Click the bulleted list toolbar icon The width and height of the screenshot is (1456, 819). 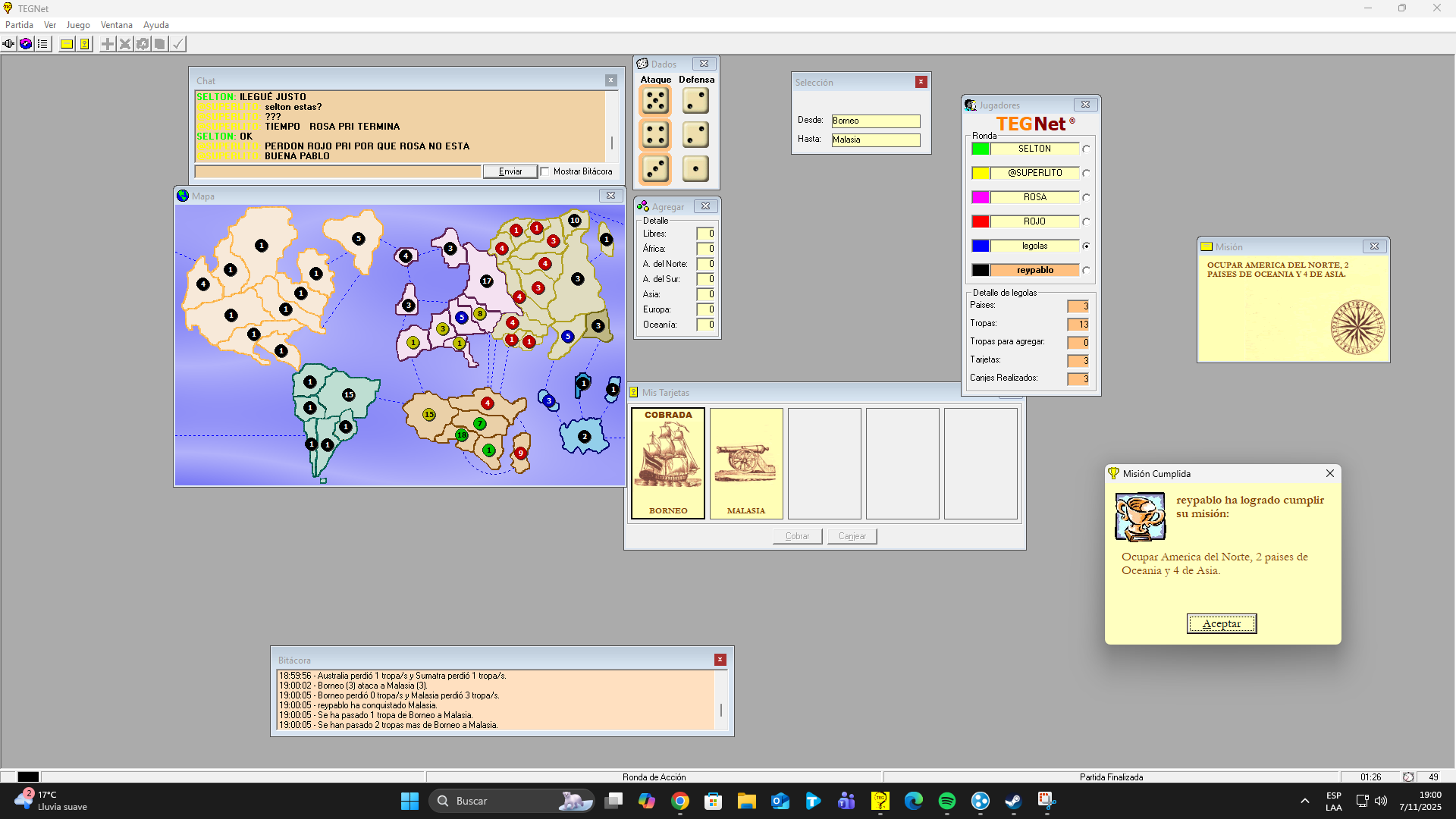click(42, 44)
